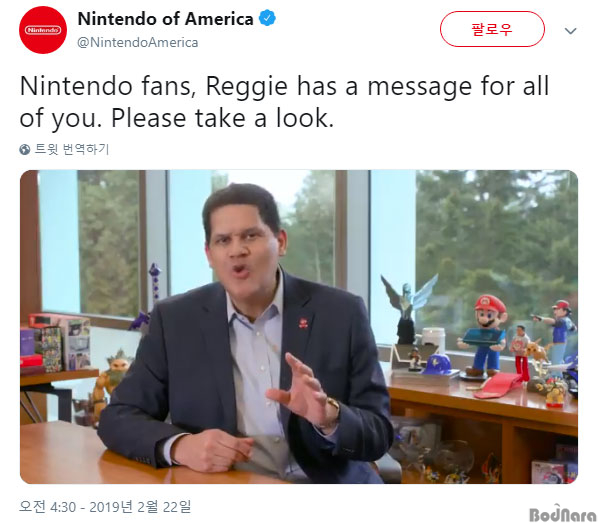Click the Nintendo red logo avatar
Viewport: 600px width, 525px height.
pyautogui.click(x=43, y=30)
